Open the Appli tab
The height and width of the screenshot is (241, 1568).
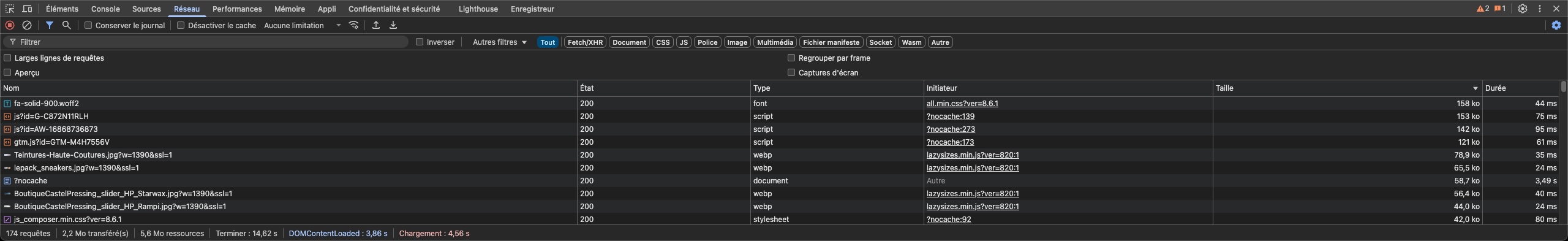tap(326, 9)
